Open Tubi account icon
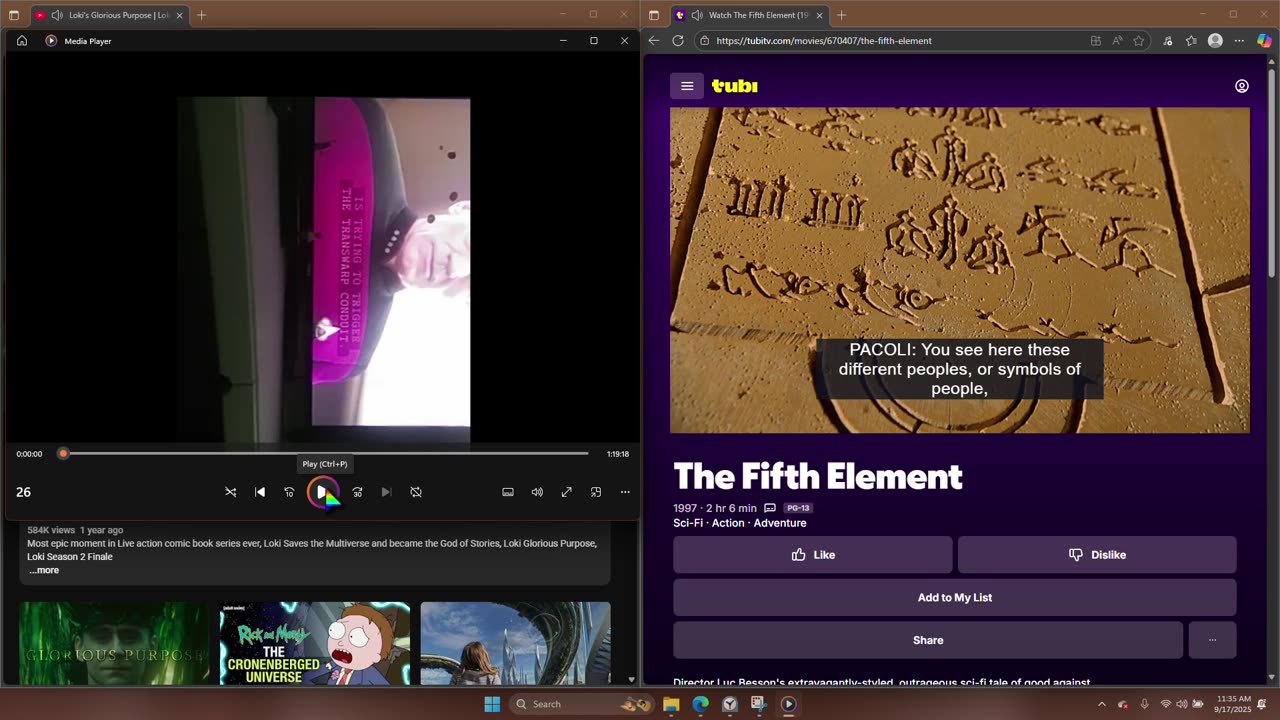Screen dimensions: 1280x720 [1242, 86]
